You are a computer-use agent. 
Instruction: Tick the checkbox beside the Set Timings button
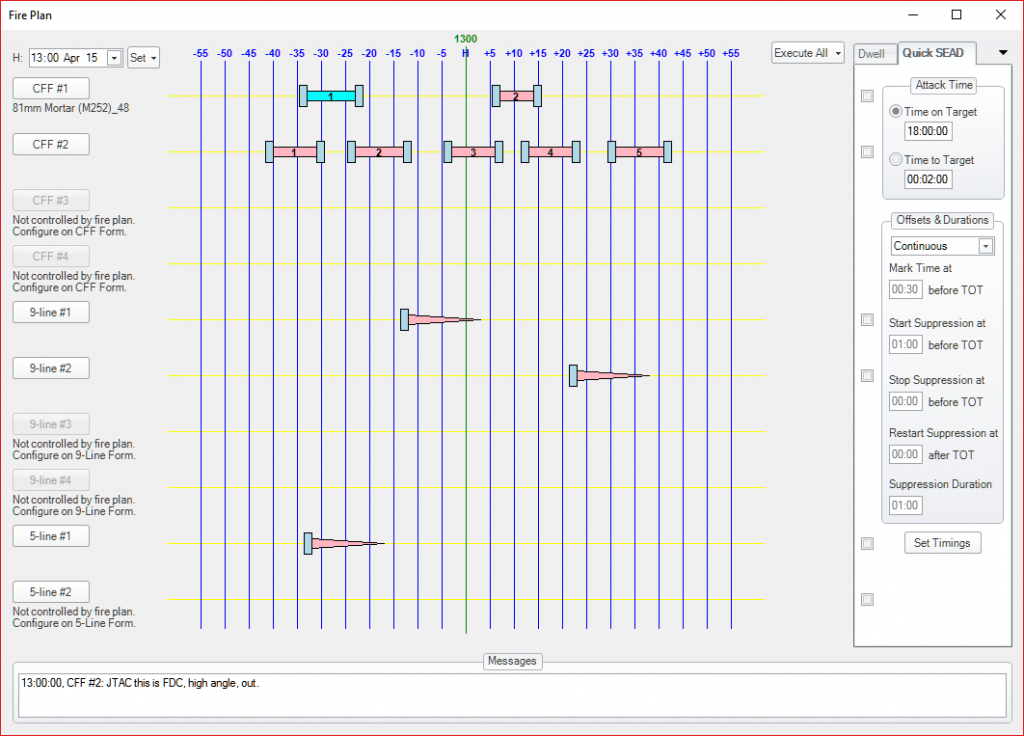[867, 543]
